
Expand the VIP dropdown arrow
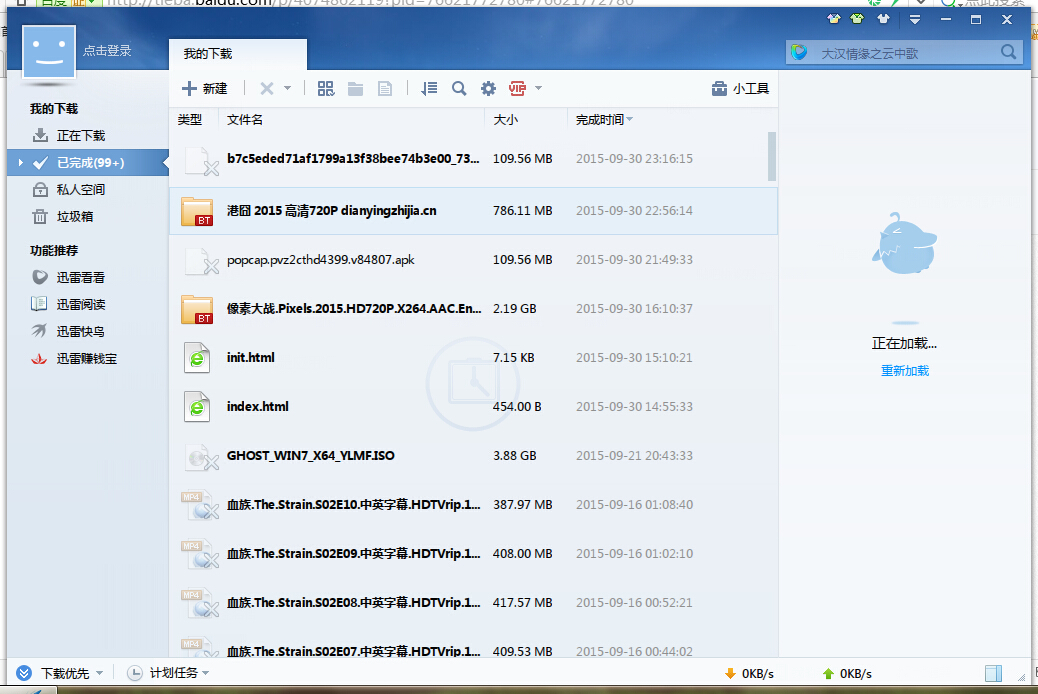(538, 87)
